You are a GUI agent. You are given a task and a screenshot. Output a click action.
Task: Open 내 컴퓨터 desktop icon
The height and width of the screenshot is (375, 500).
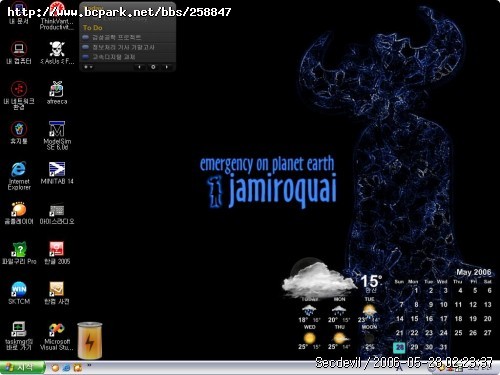point(19,53)
